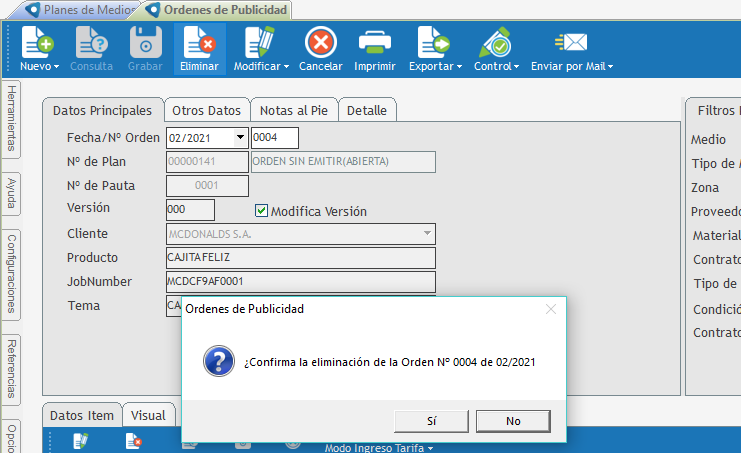This screenshot has width=741, height=453.
Task: Open the Cliente combo box dropdown
Action: [x=427, y=234]
